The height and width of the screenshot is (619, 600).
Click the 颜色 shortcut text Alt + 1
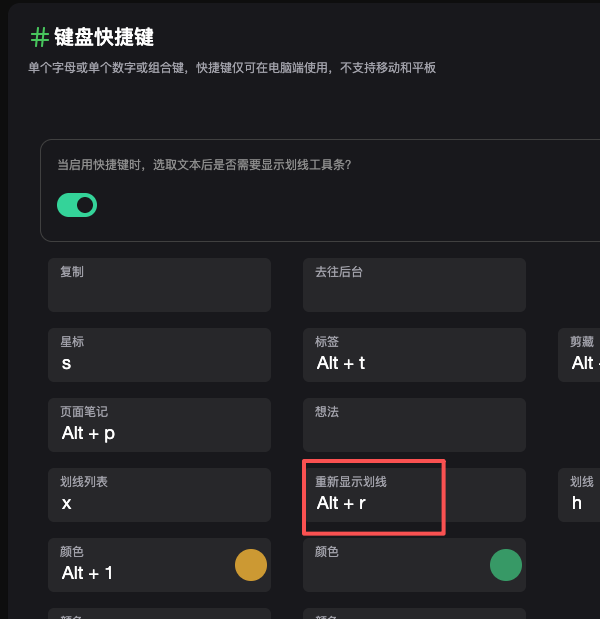[88, 573]
